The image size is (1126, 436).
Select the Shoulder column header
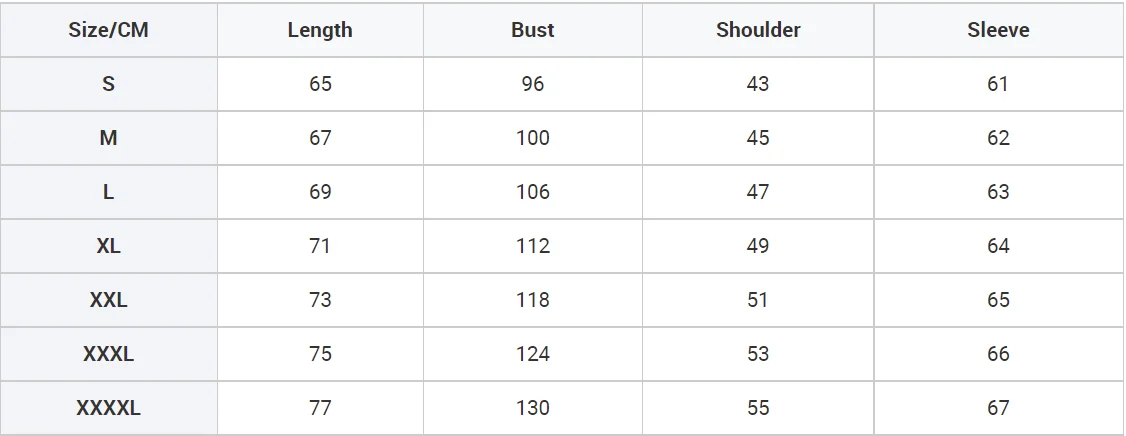coord(758,30)
